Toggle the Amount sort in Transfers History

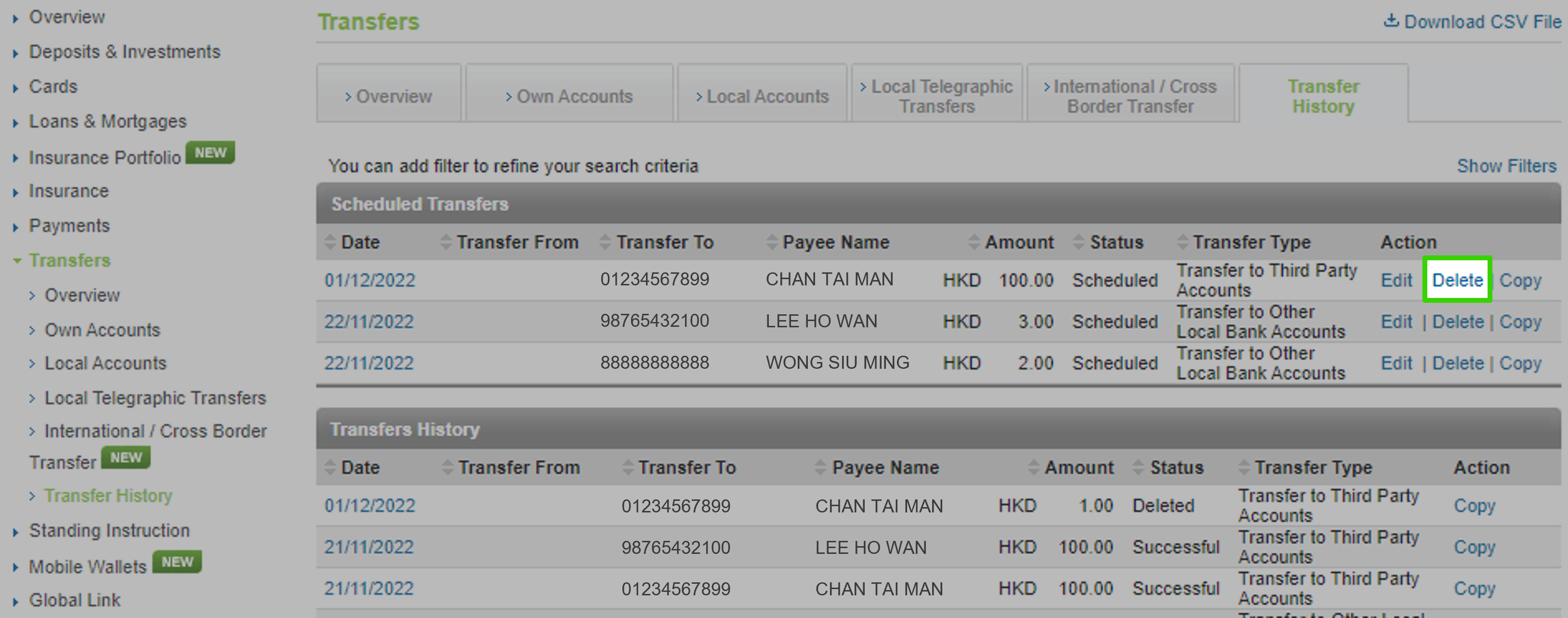point(1034,467)
